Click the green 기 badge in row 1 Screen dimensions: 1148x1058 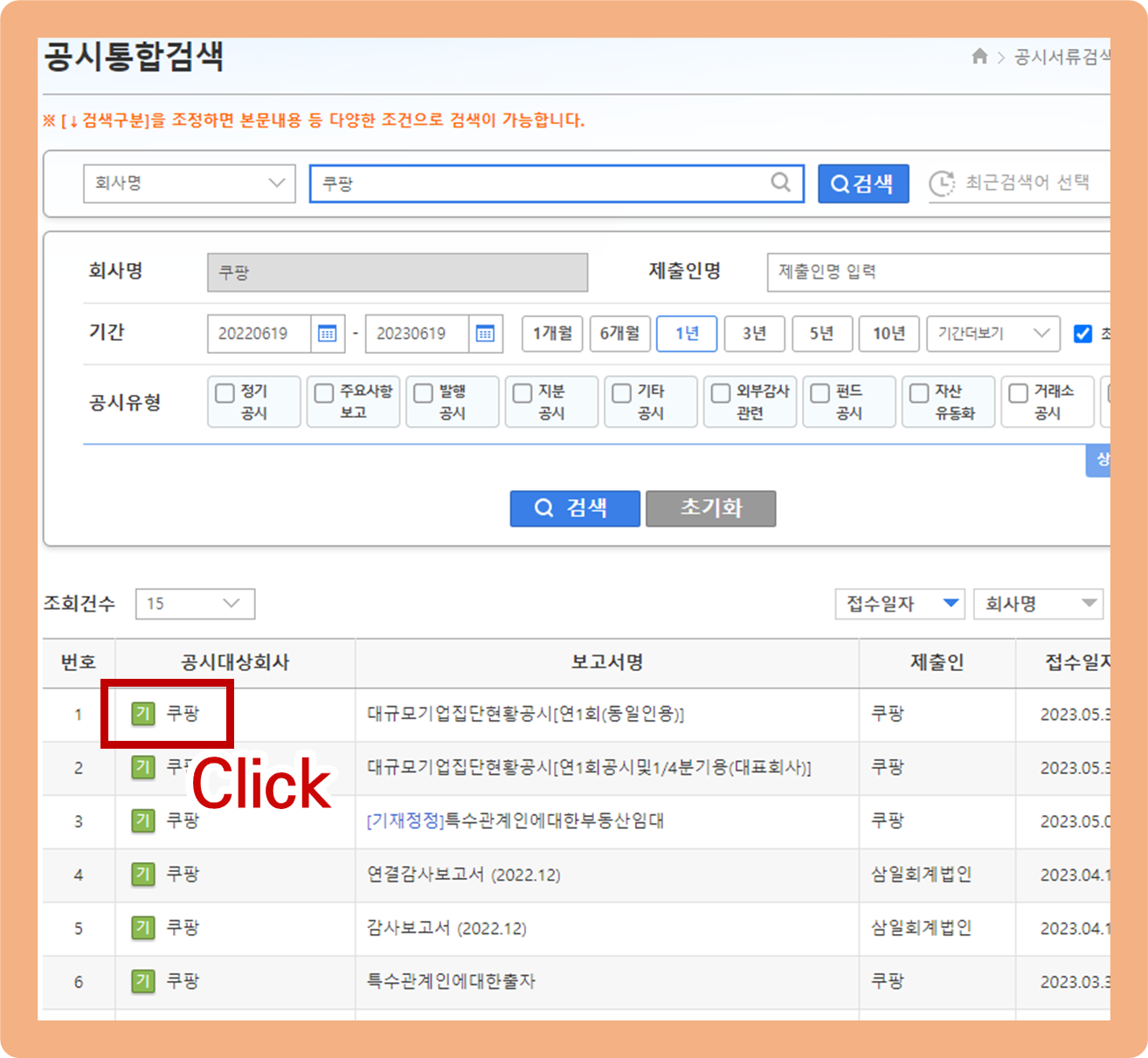point(143,714)
